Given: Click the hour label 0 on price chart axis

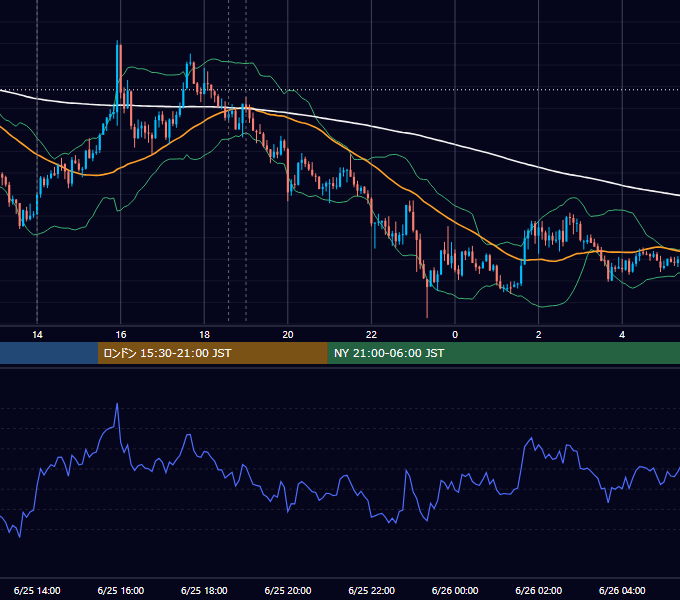Looking at the screenshot, I should pyautogui.click(x=455, y=335).
